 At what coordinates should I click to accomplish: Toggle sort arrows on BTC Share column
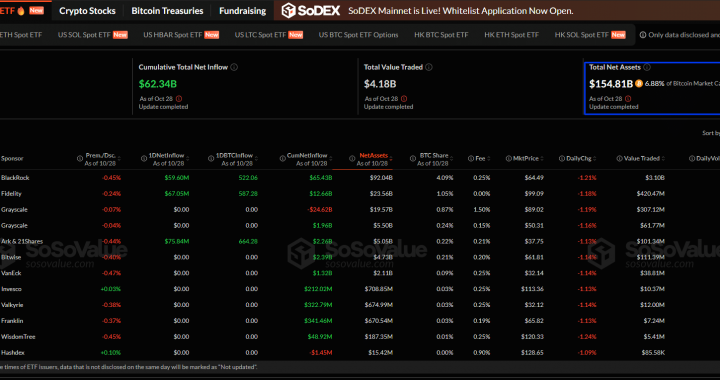point(451,158)
